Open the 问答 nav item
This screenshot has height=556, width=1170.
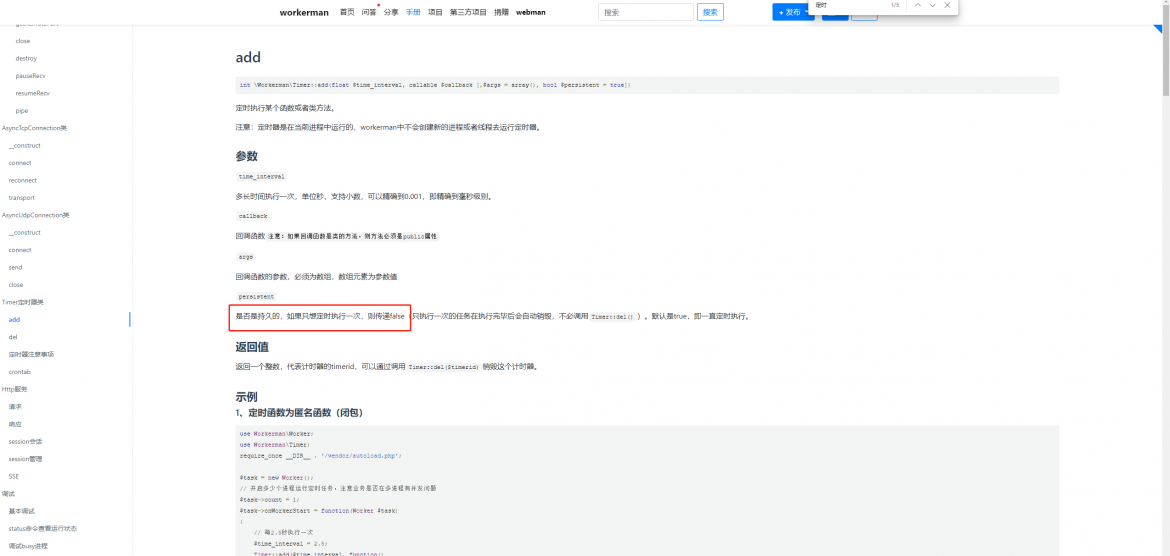pyautogui.click(x=369, y=12)
